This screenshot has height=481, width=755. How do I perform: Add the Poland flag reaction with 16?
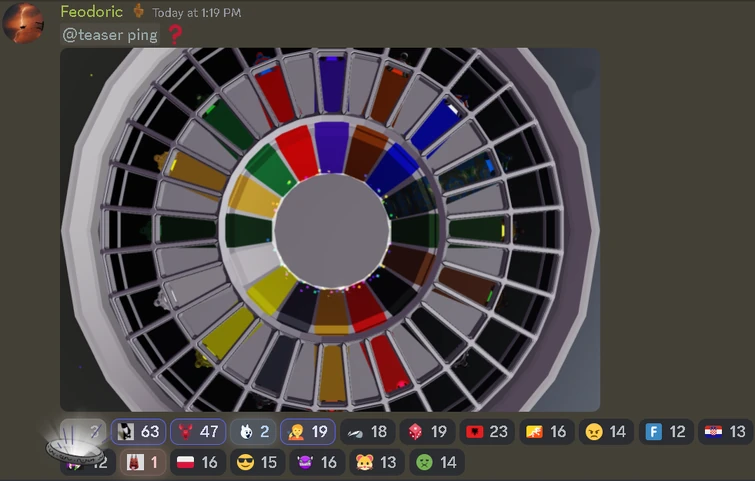198,462
